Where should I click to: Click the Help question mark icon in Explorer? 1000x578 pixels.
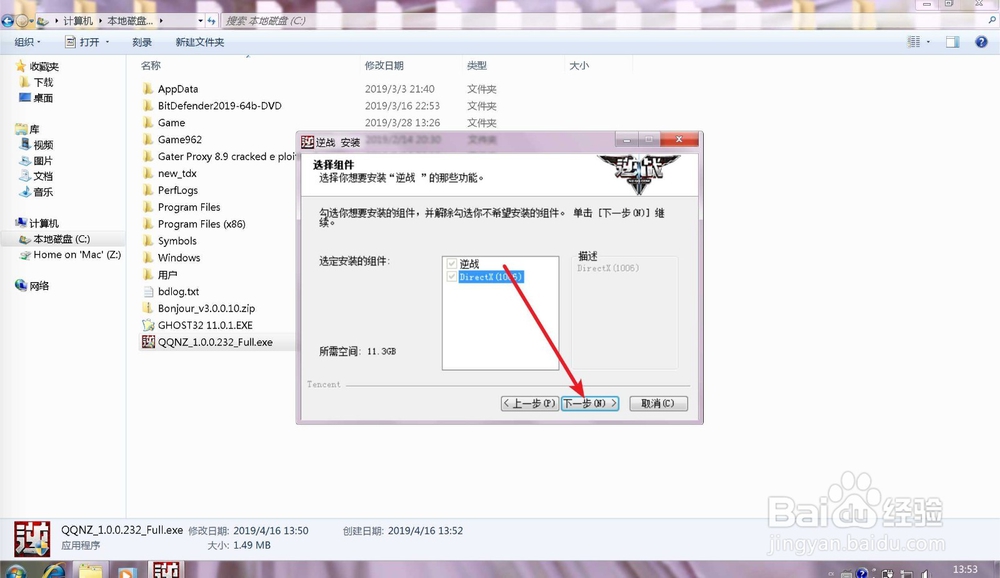click(981, 41)
